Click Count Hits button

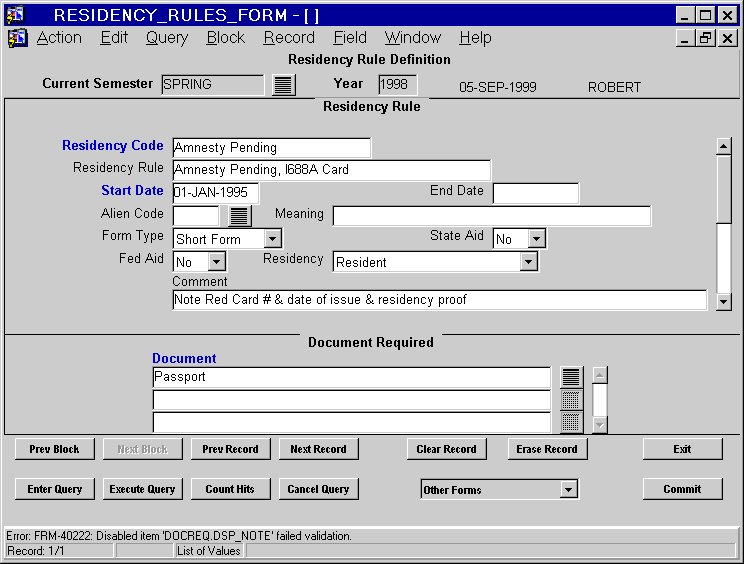231,489
